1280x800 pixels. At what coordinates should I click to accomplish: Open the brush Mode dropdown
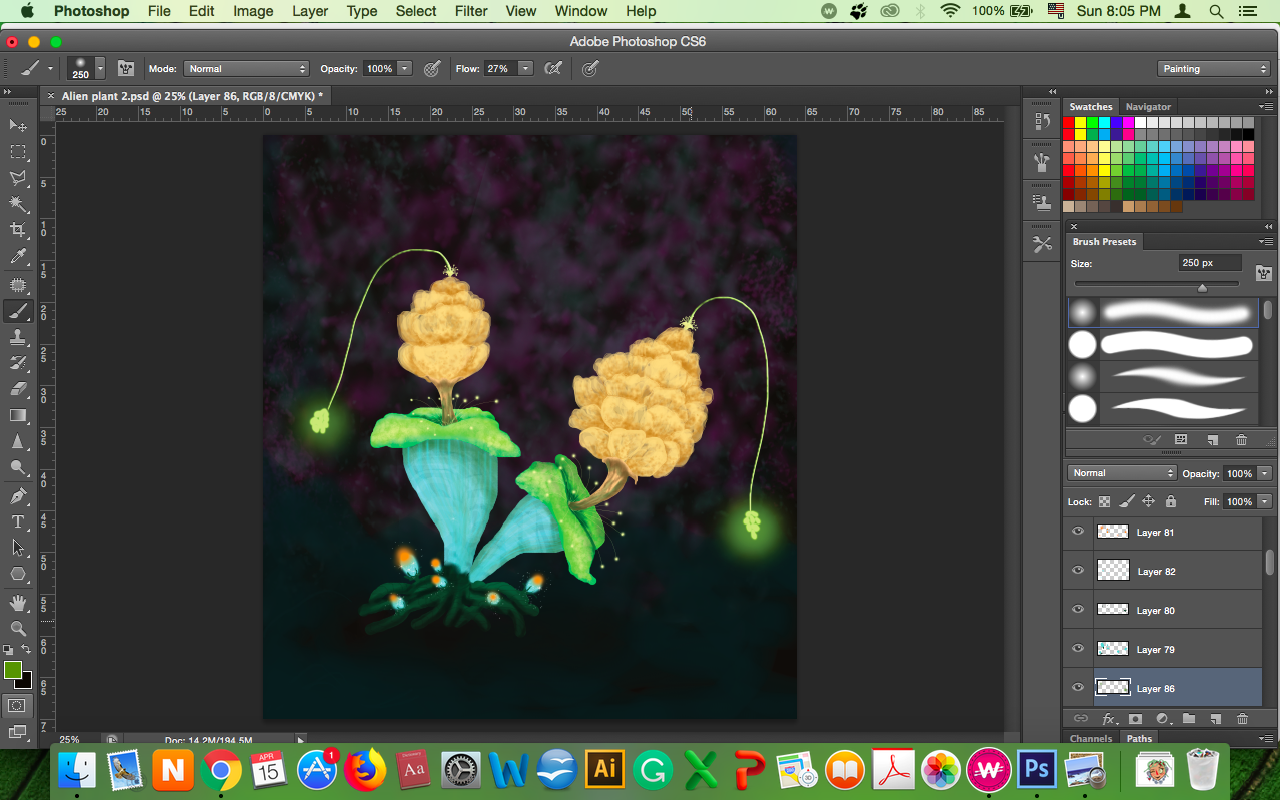pos(246,69)
